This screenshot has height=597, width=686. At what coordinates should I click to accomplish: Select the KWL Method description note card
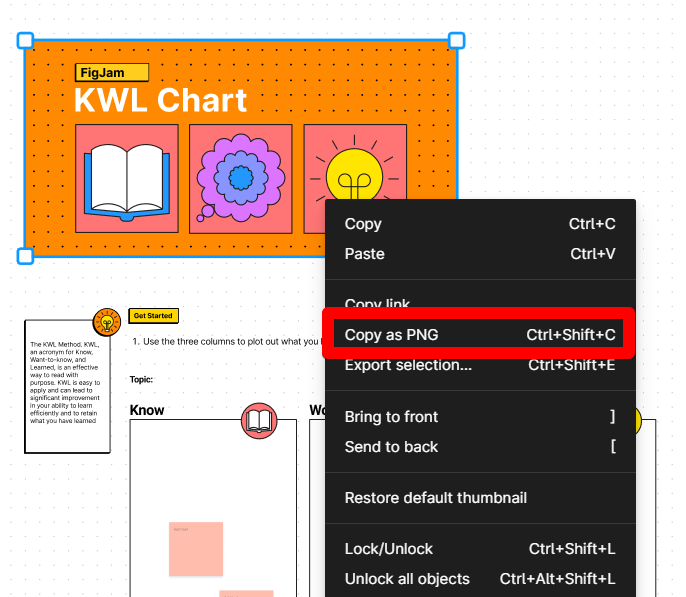[x=67, y=386]
